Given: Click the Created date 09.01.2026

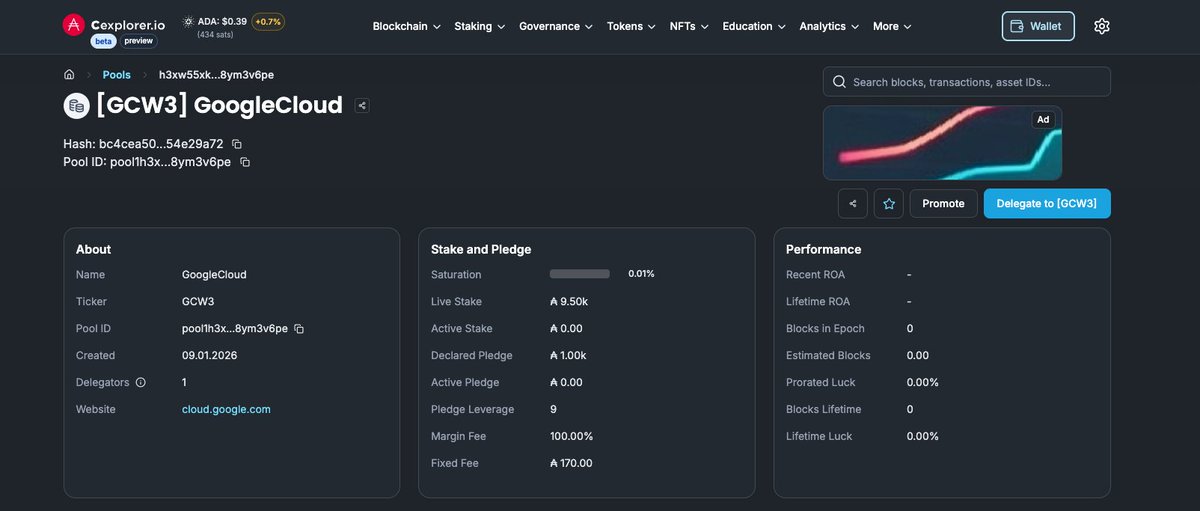Looking at the screenshot, I should click(x=210, y=356).
